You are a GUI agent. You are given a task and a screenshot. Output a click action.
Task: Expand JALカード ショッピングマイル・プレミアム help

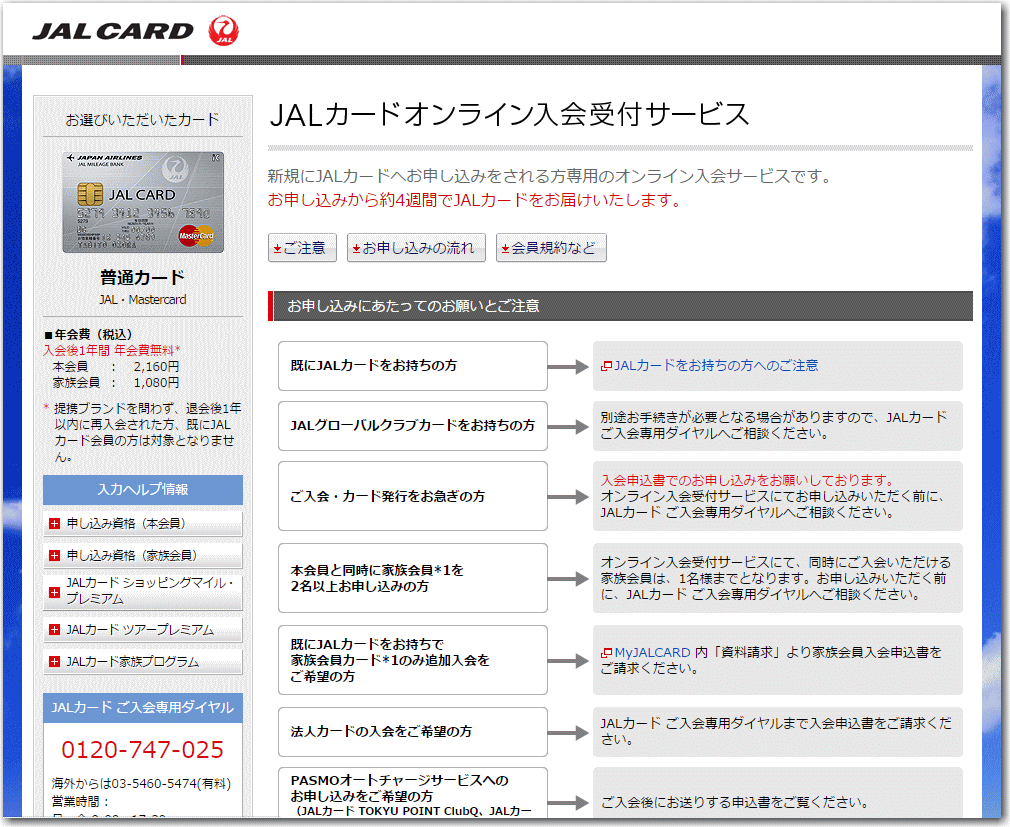[143, 591]
